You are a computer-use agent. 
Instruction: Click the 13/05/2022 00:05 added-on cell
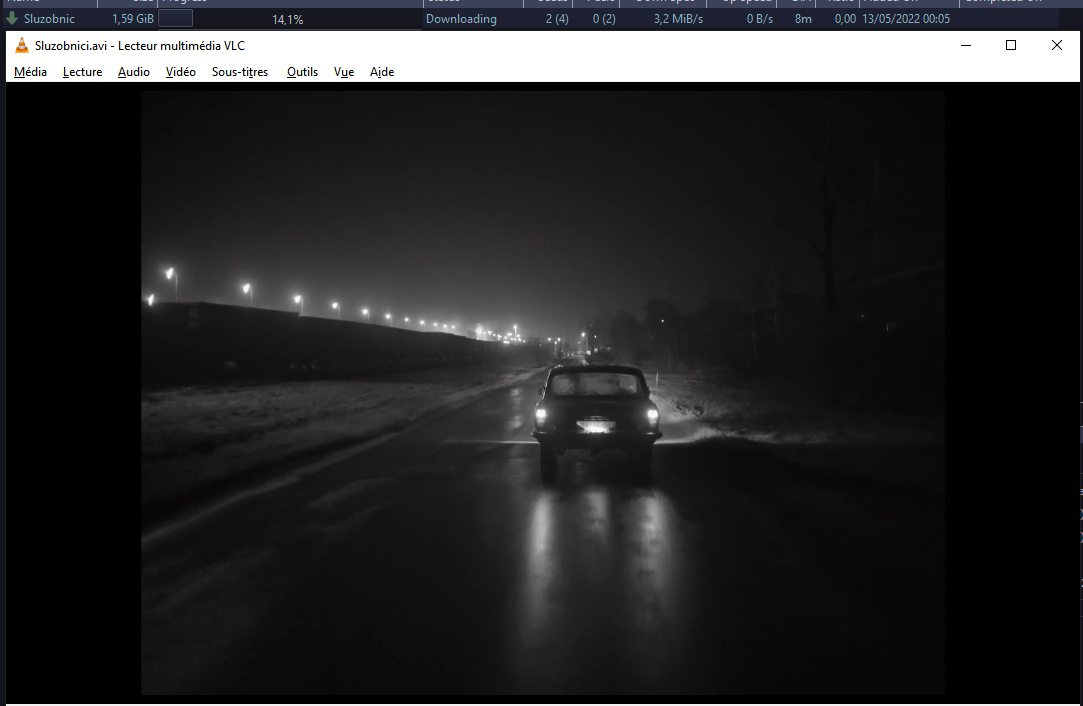click(905, 19)
